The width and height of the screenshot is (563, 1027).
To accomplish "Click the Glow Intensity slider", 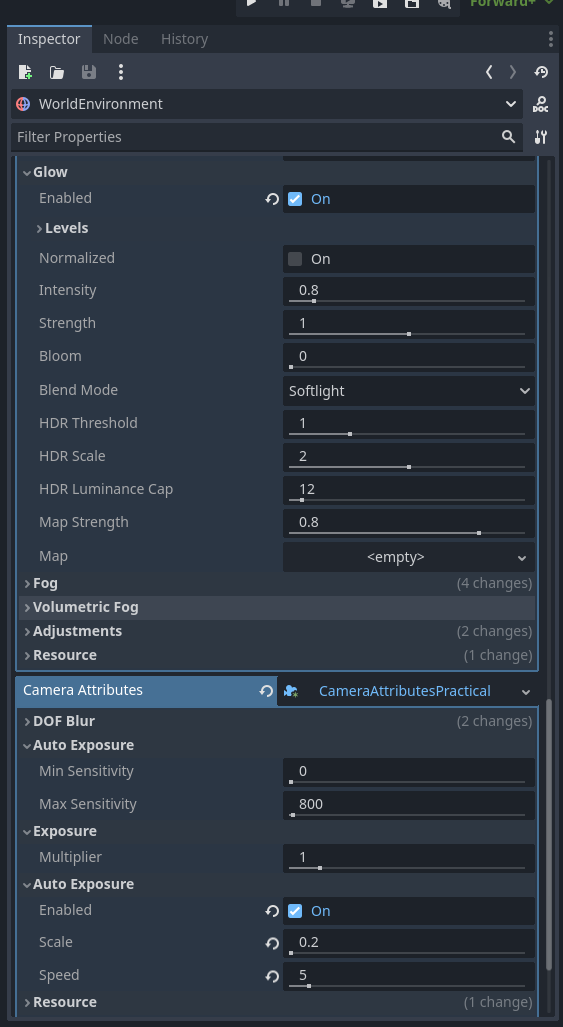I will click(x=407, y=301).
